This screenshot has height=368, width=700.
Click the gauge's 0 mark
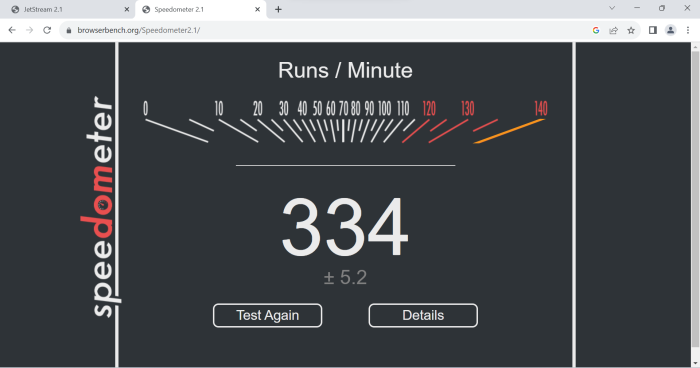point(146,109)
